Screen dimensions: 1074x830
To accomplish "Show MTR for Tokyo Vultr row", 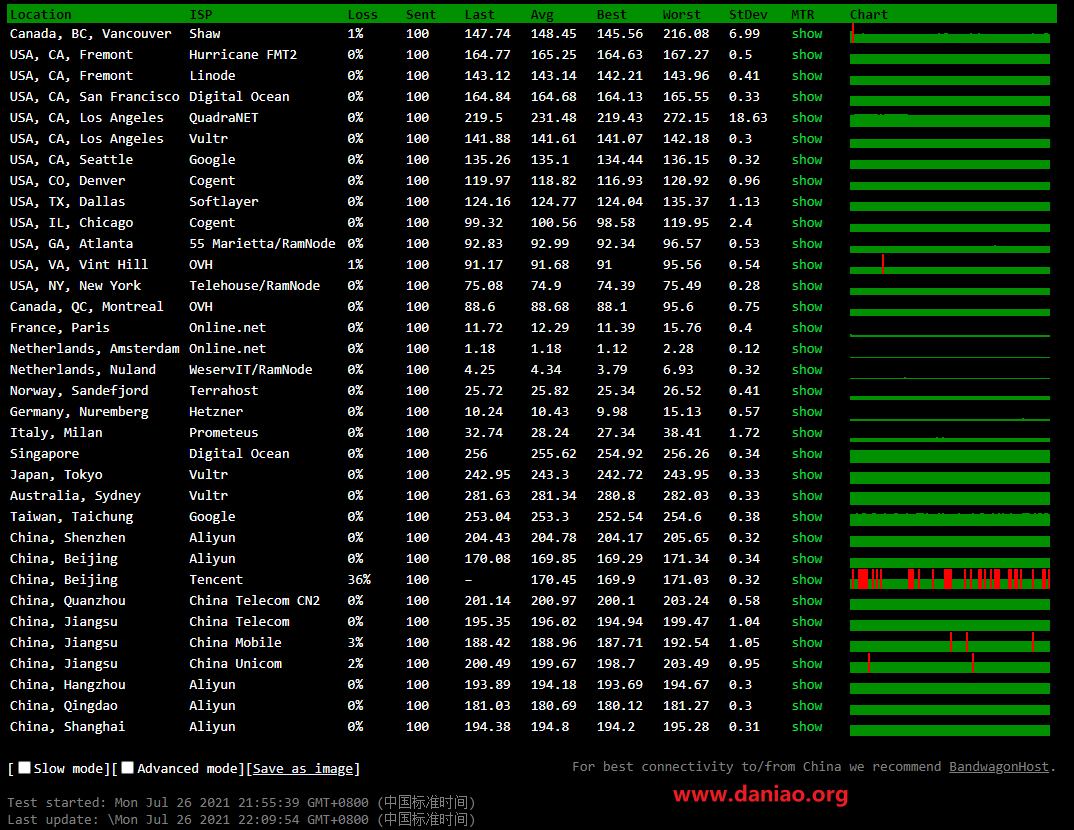I will point(807,475).
